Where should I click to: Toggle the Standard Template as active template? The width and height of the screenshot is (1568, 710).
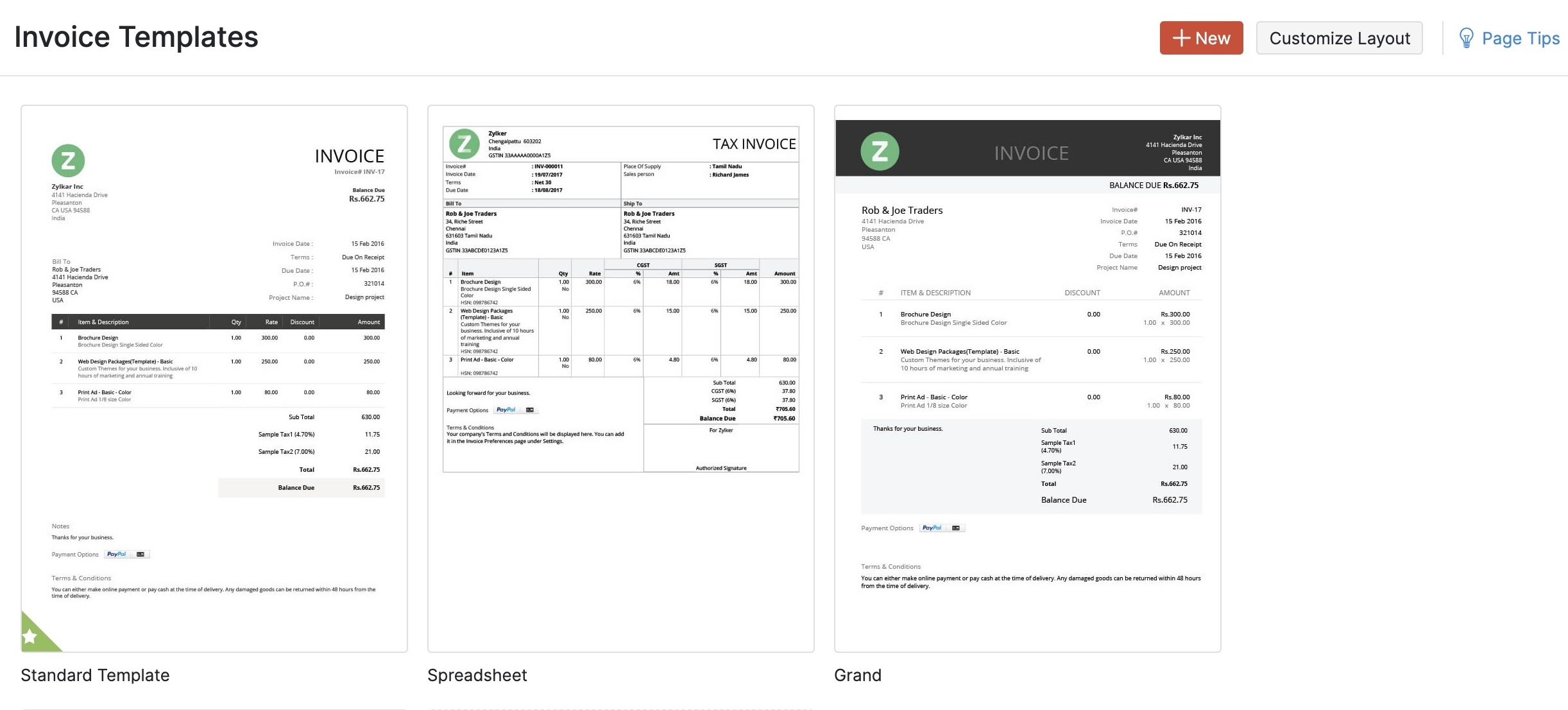pos(214,379)
